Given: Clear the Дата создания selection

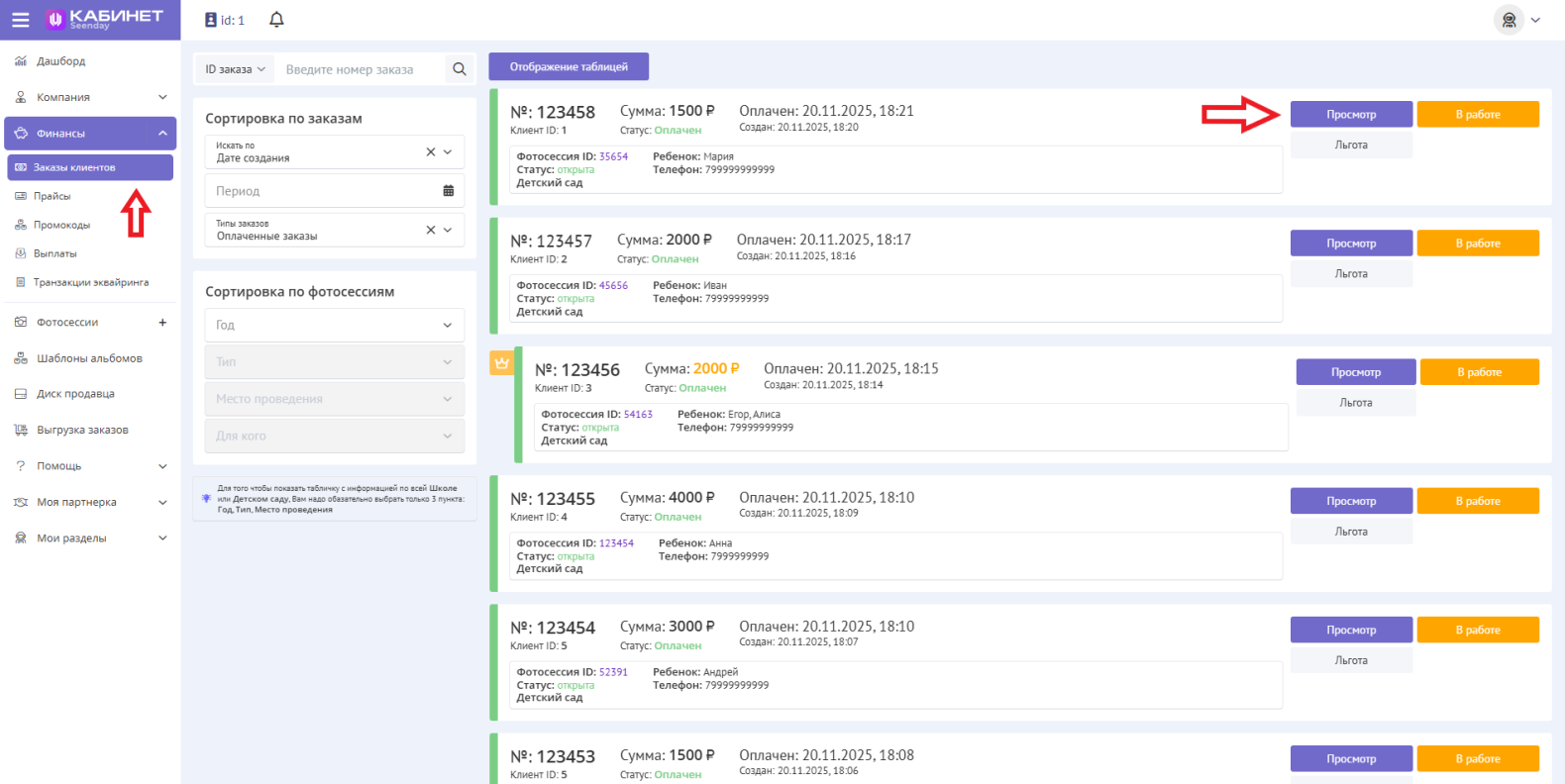Looking at the screenshot, I should point(430,152).
